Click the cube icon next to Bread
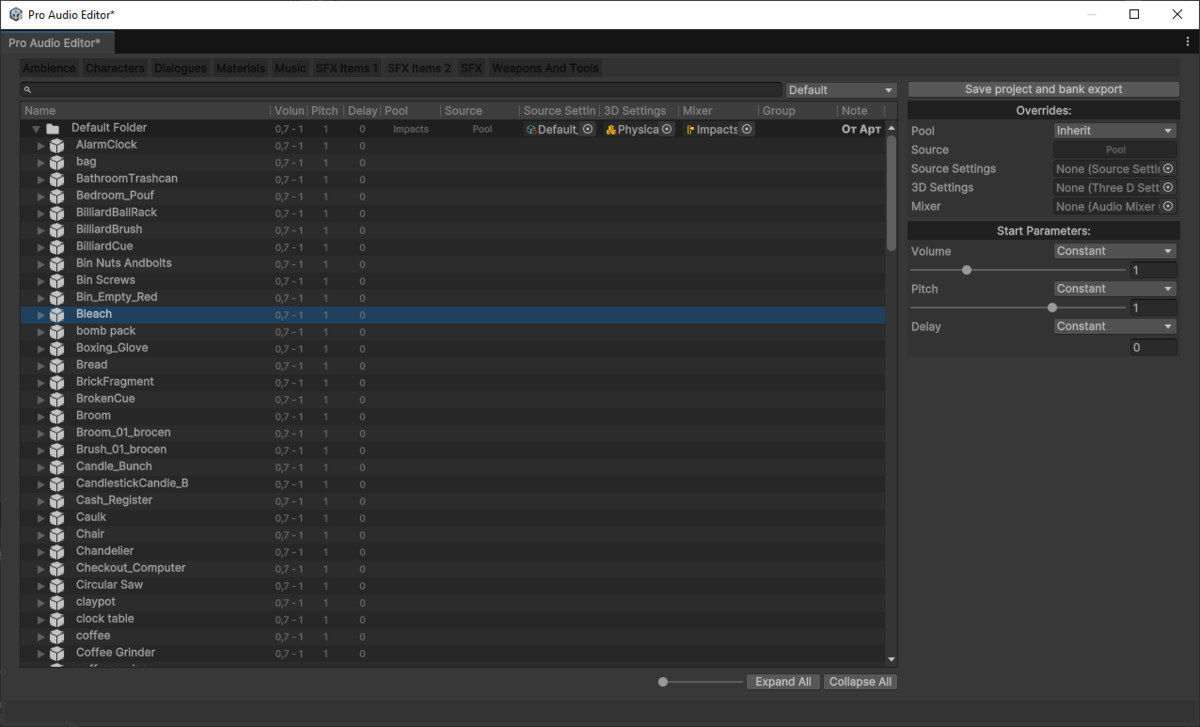Screen dimensions: 1200x727 click(57, 365)
